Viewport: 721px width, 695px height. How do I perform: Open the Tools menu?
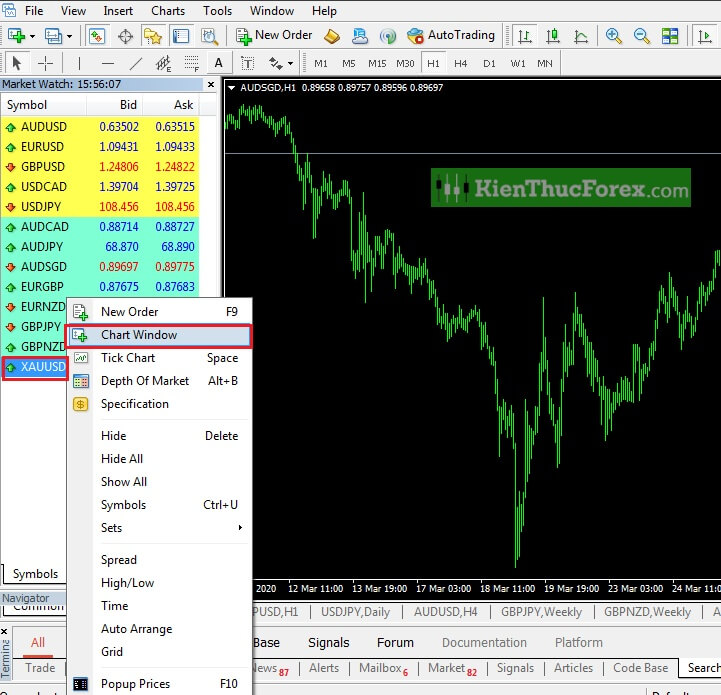[x=217, y=11]
